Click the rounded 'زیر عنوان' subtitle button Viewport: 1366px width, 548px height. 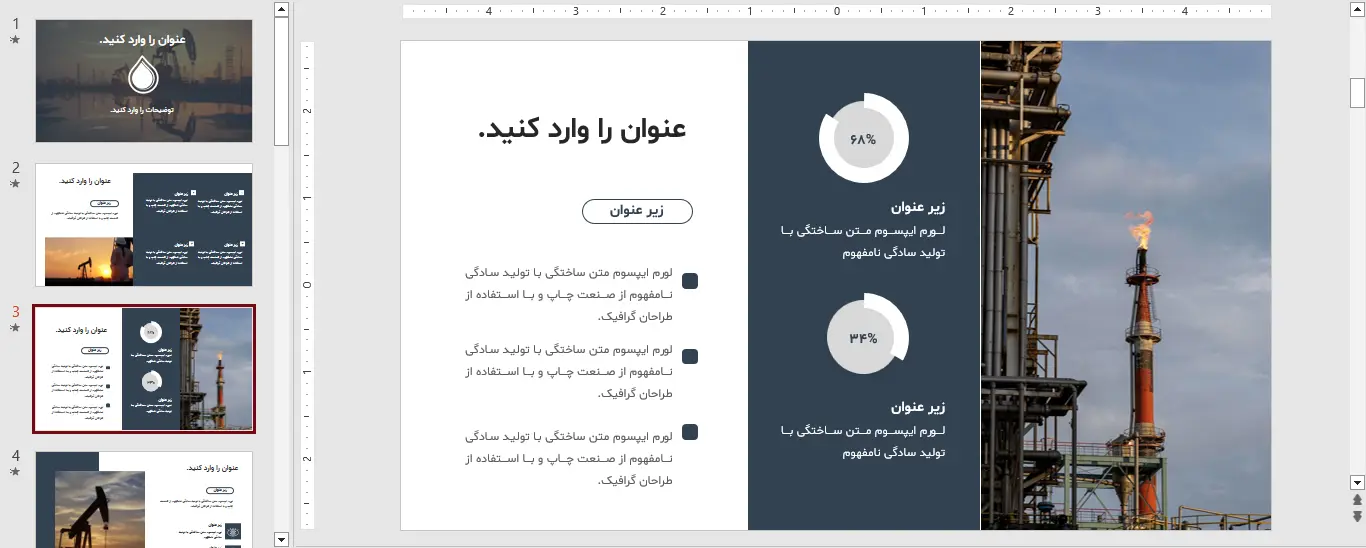(637, 211)
